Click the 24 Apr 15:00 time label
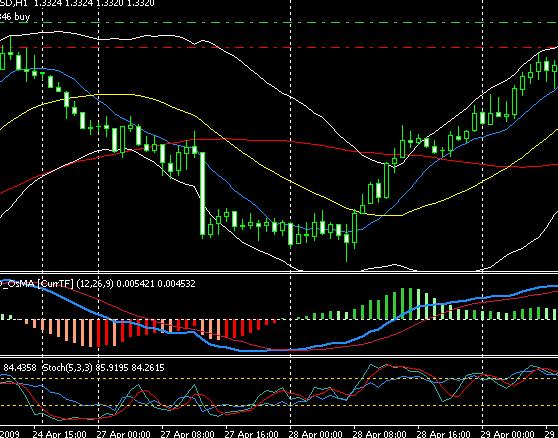 pyautogui.click(x=59, y=434)
